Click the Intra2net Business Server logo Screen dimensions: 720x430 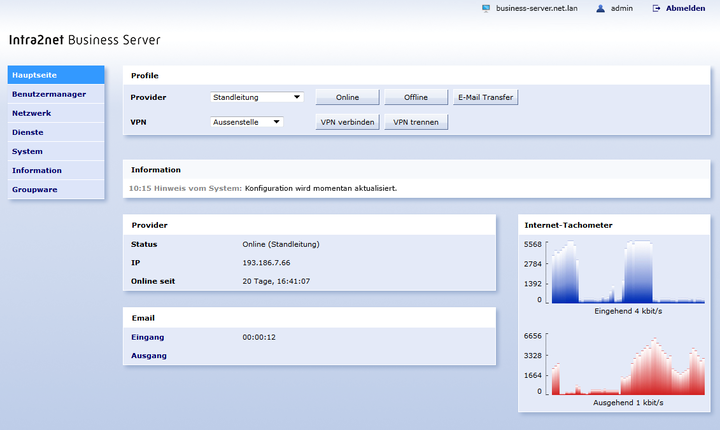point(84,40)
